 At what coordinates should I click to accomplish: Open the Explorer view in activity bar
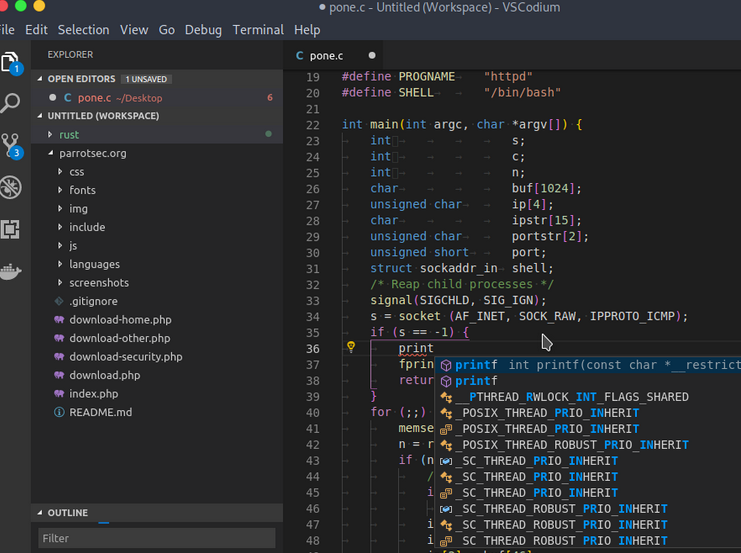[10, 62]
